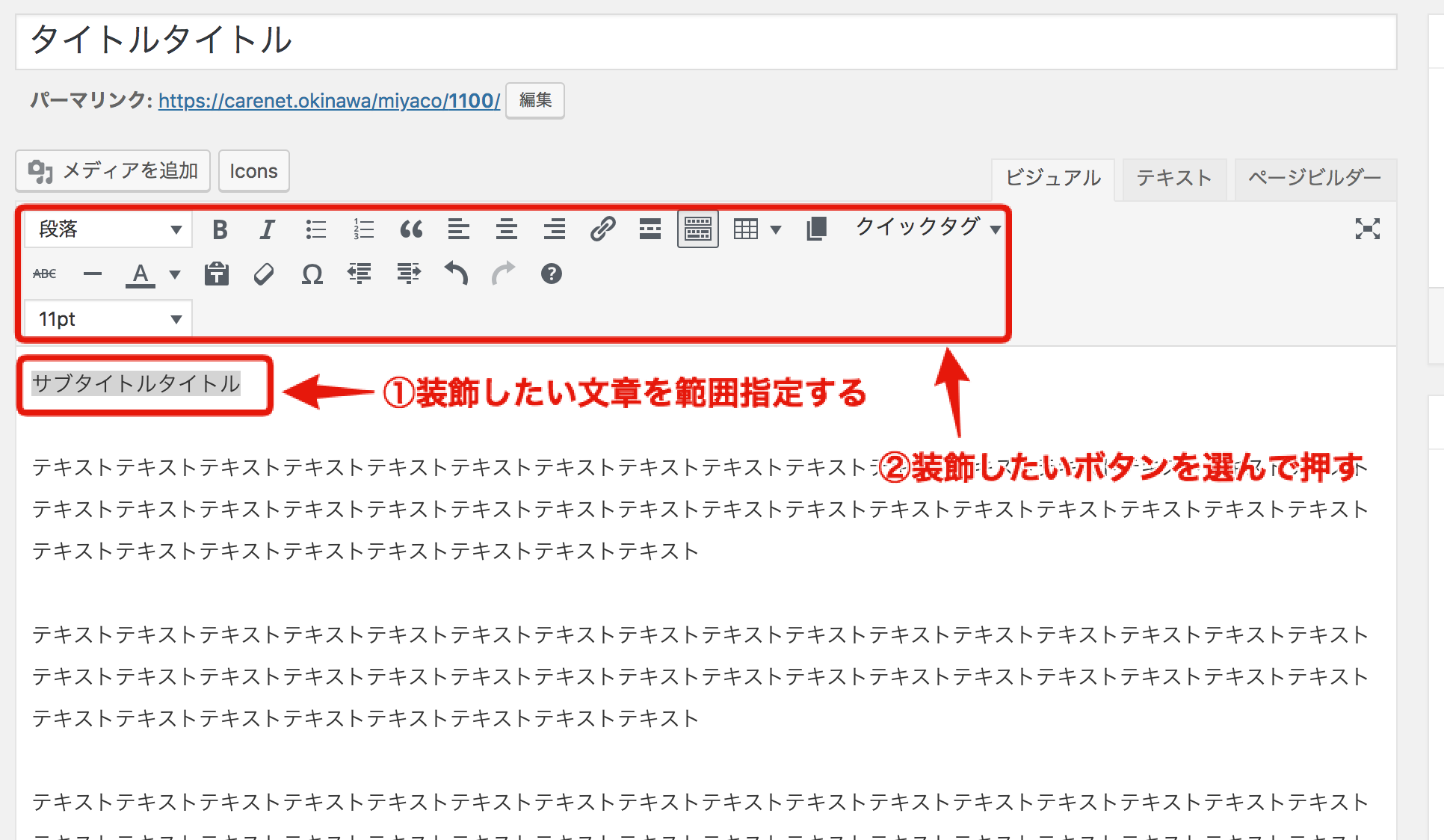
Task: Apply italic formatting
Action: coord(267,229)
